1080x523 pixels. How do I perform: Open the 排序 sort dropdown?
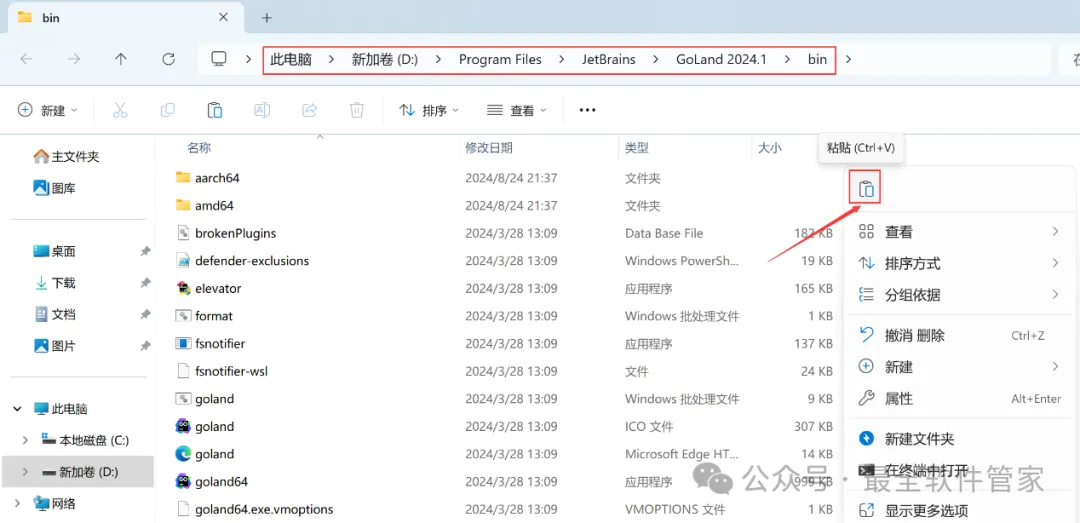(x=429, y=110)
